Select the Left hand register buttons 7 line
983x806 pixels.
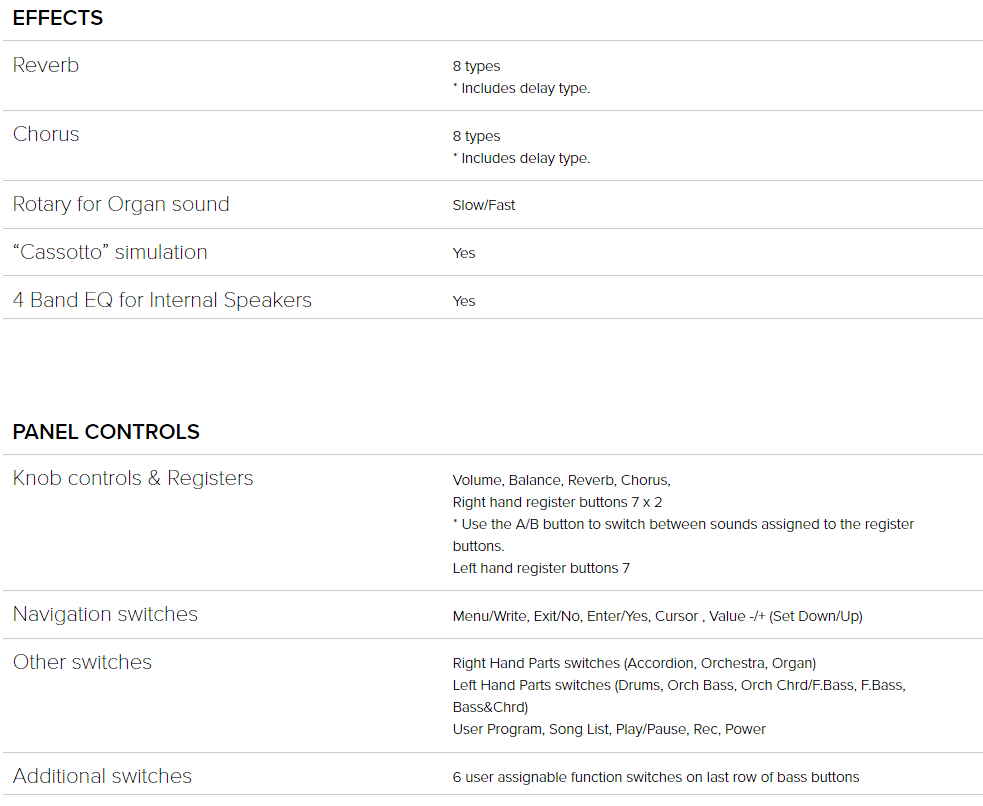pos(541,568)
